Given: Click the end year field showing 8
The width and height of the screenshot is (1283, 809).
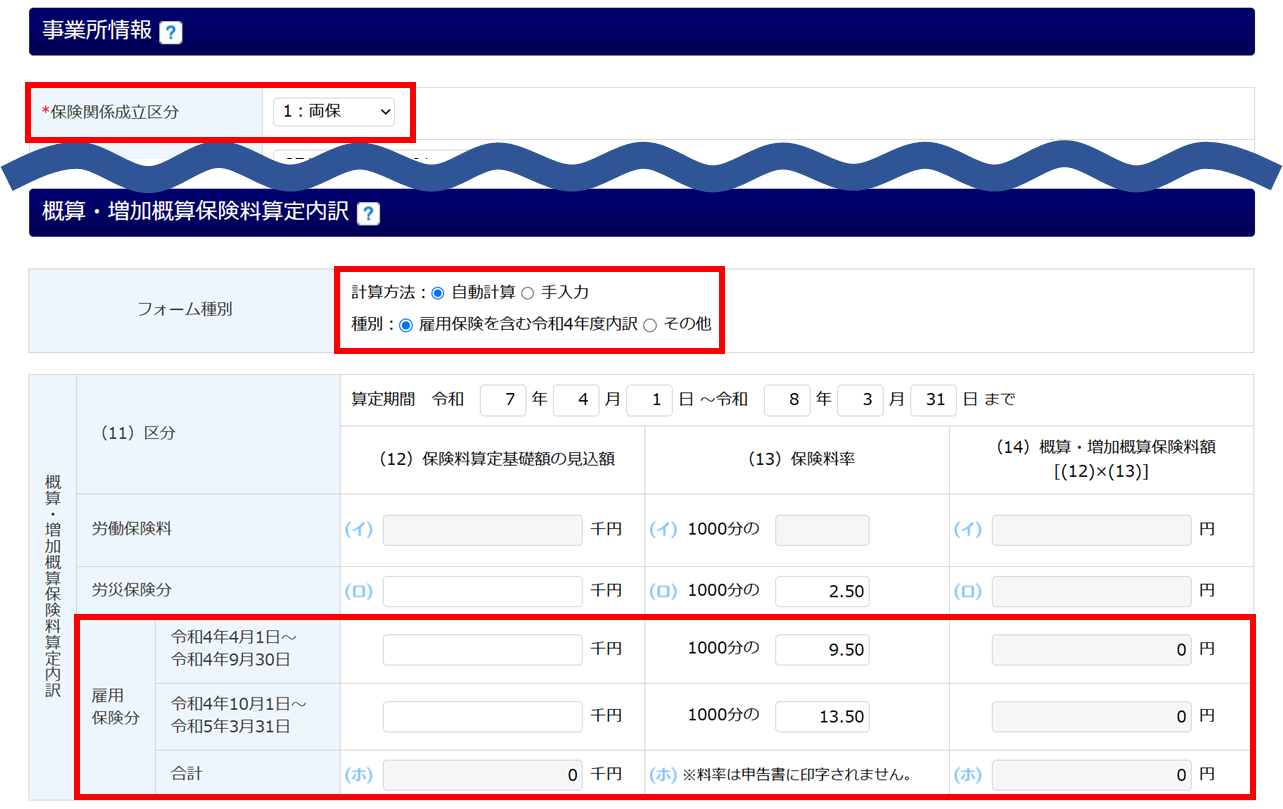Looking at the screenshot, I should 787,400.
